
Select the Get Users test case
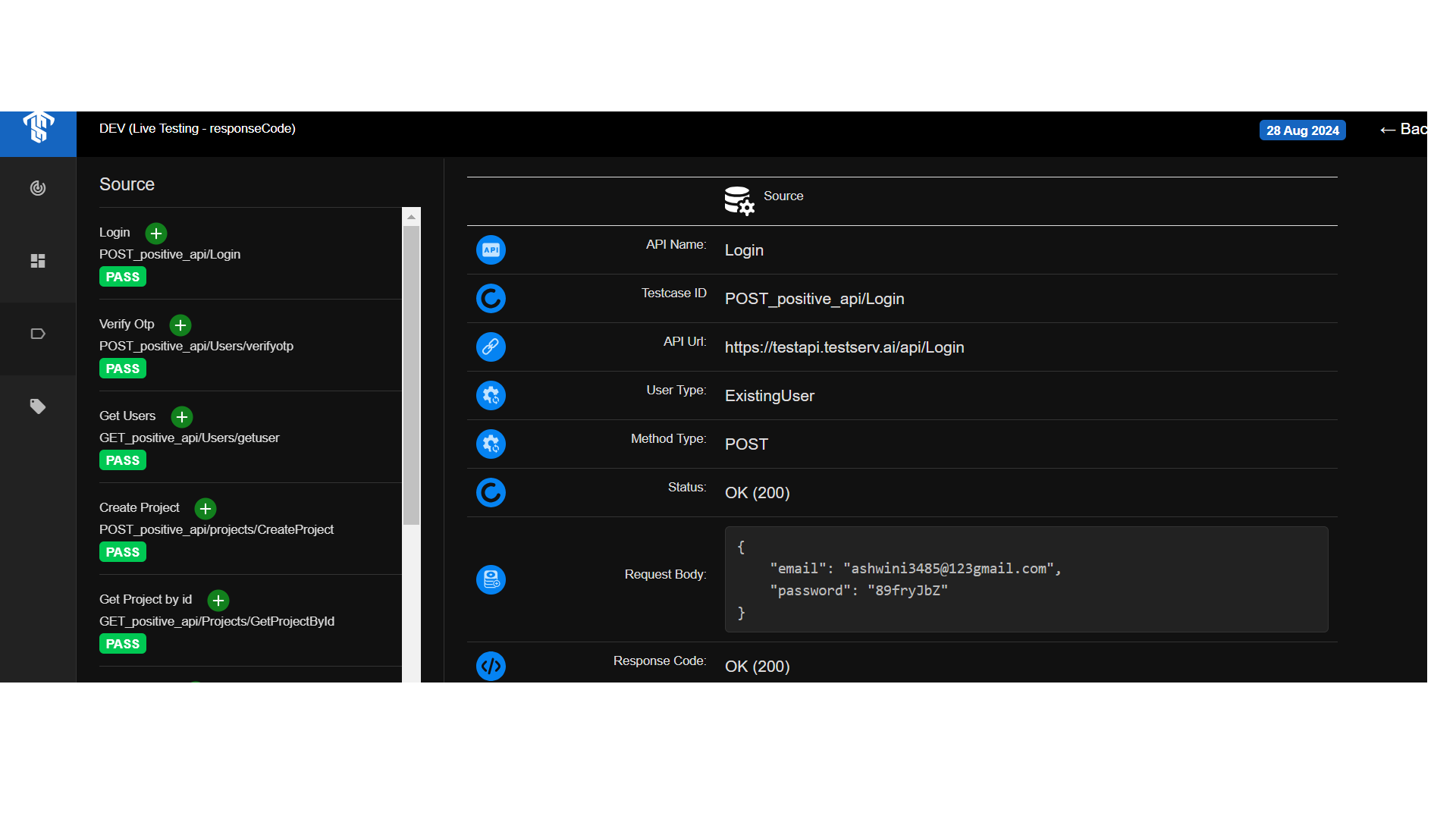point(127,416)
